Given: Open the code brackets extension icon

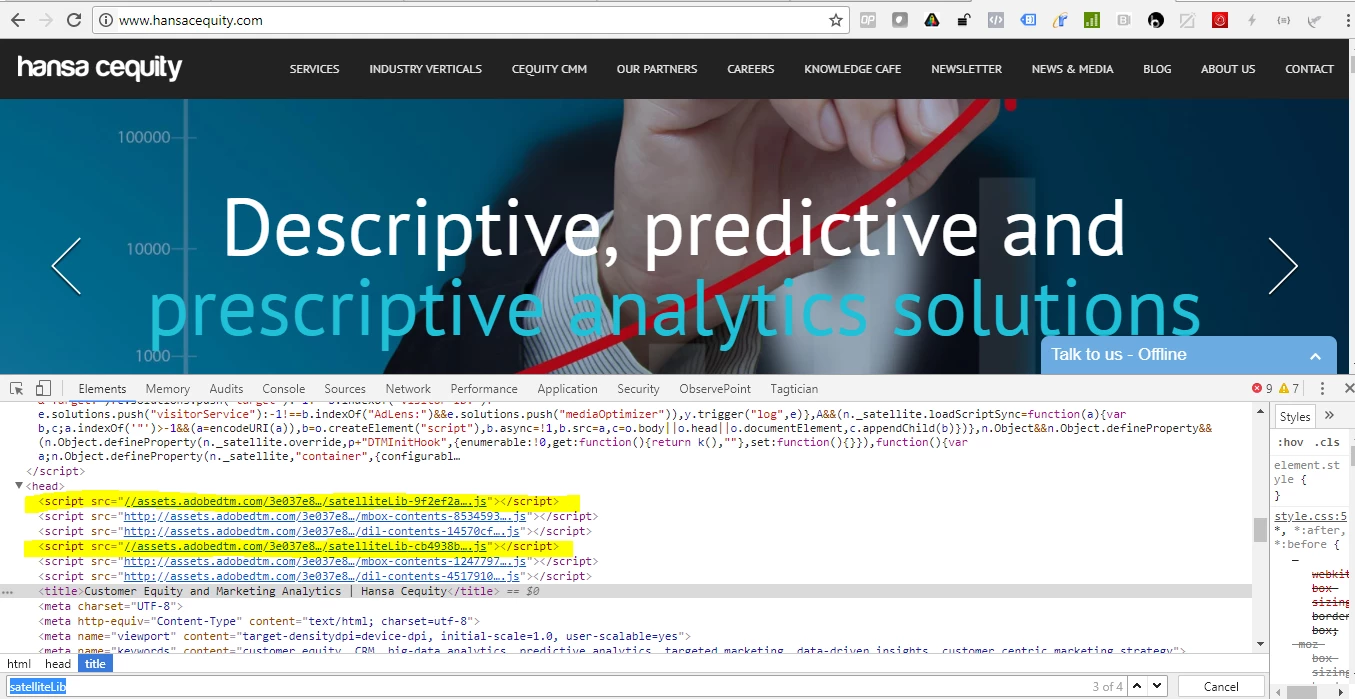Looking at the screenshot, I should pos(996,20).
